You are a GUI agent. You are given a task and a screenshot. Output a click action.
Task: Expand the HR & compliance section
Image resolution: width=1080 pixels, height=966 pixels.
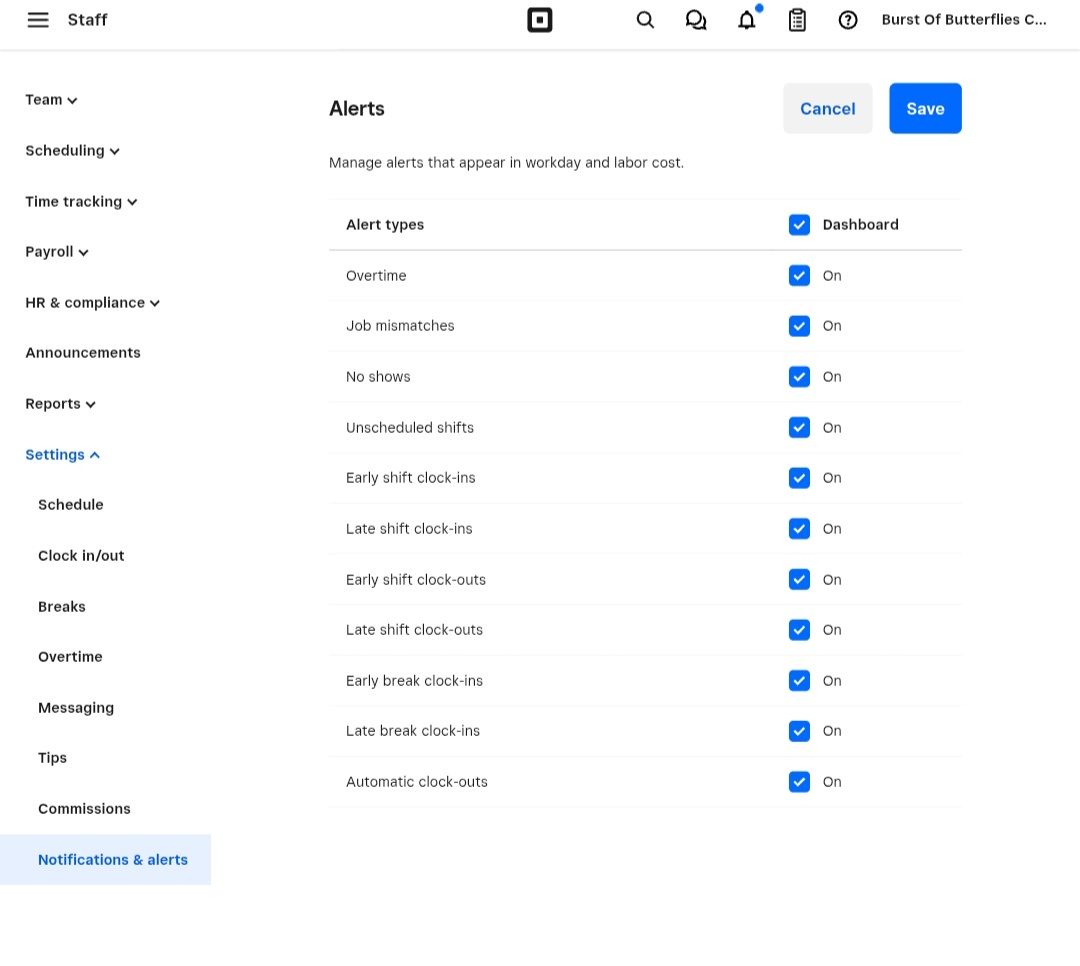pyautogui.click(x=92, y=303)
